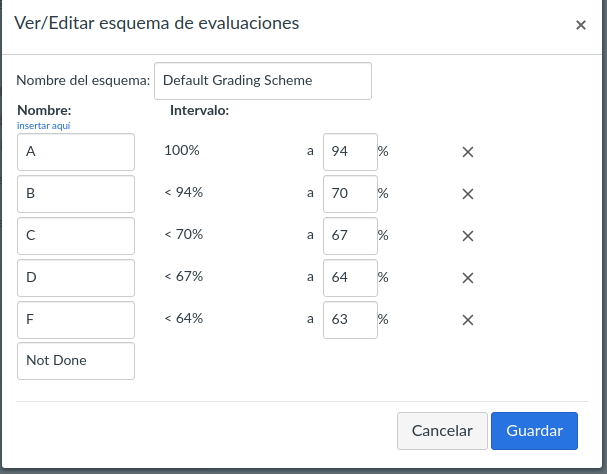This screenshot has height=474, width=607.
Task: Delete the D grade row
Action: (467, 278)
